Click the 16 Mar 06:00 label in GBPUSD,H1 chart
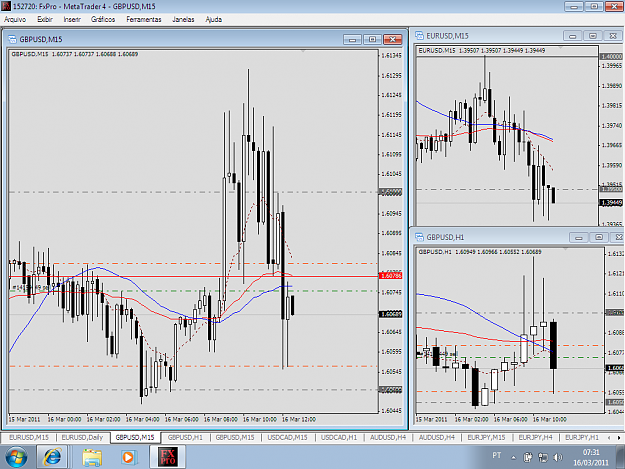Viewport: 625px width, 469px height. 510,419
